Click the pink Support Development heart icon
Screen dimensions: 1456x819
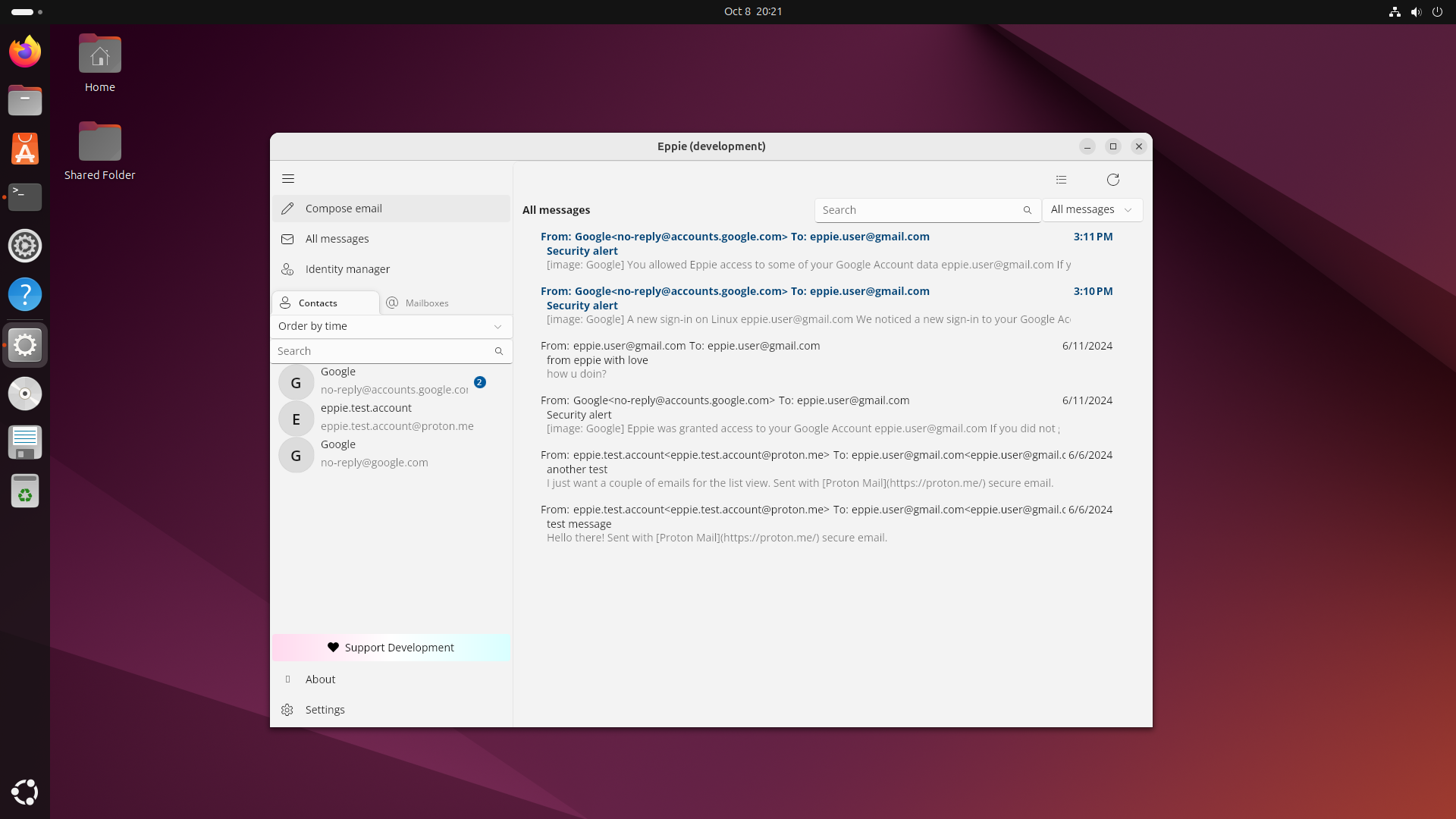pos(334,647)
